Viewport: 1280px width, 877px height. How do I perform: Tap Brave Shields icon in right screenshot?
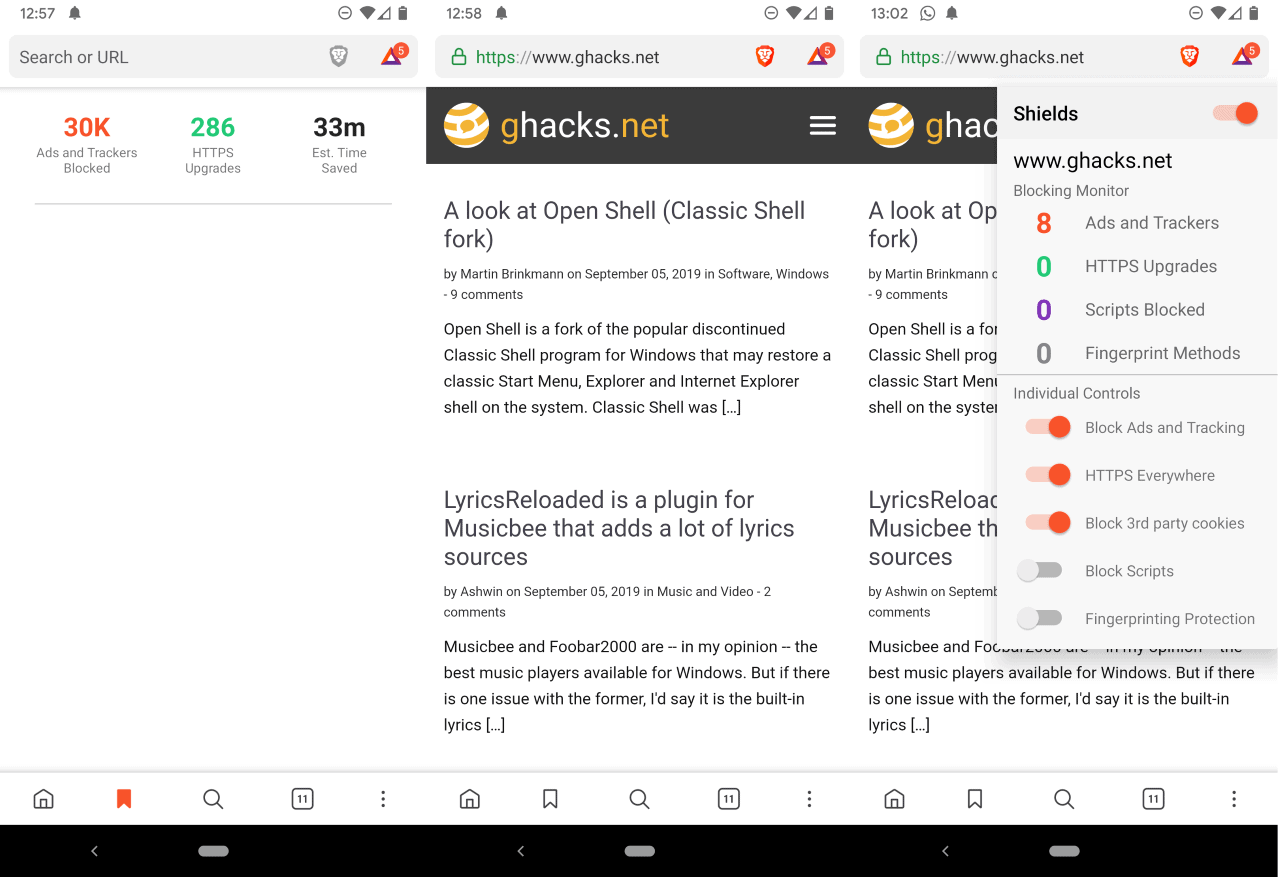[x=1190, y=57]
